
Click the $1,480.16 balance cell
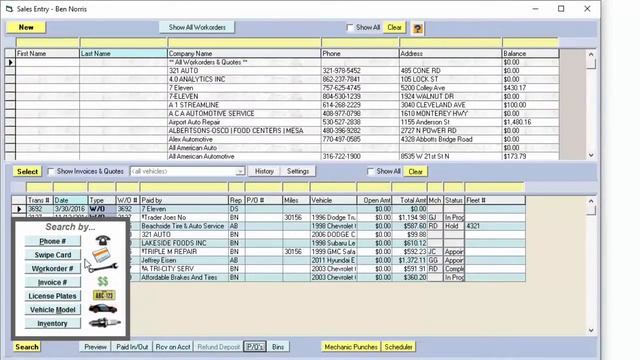[530, 122]
